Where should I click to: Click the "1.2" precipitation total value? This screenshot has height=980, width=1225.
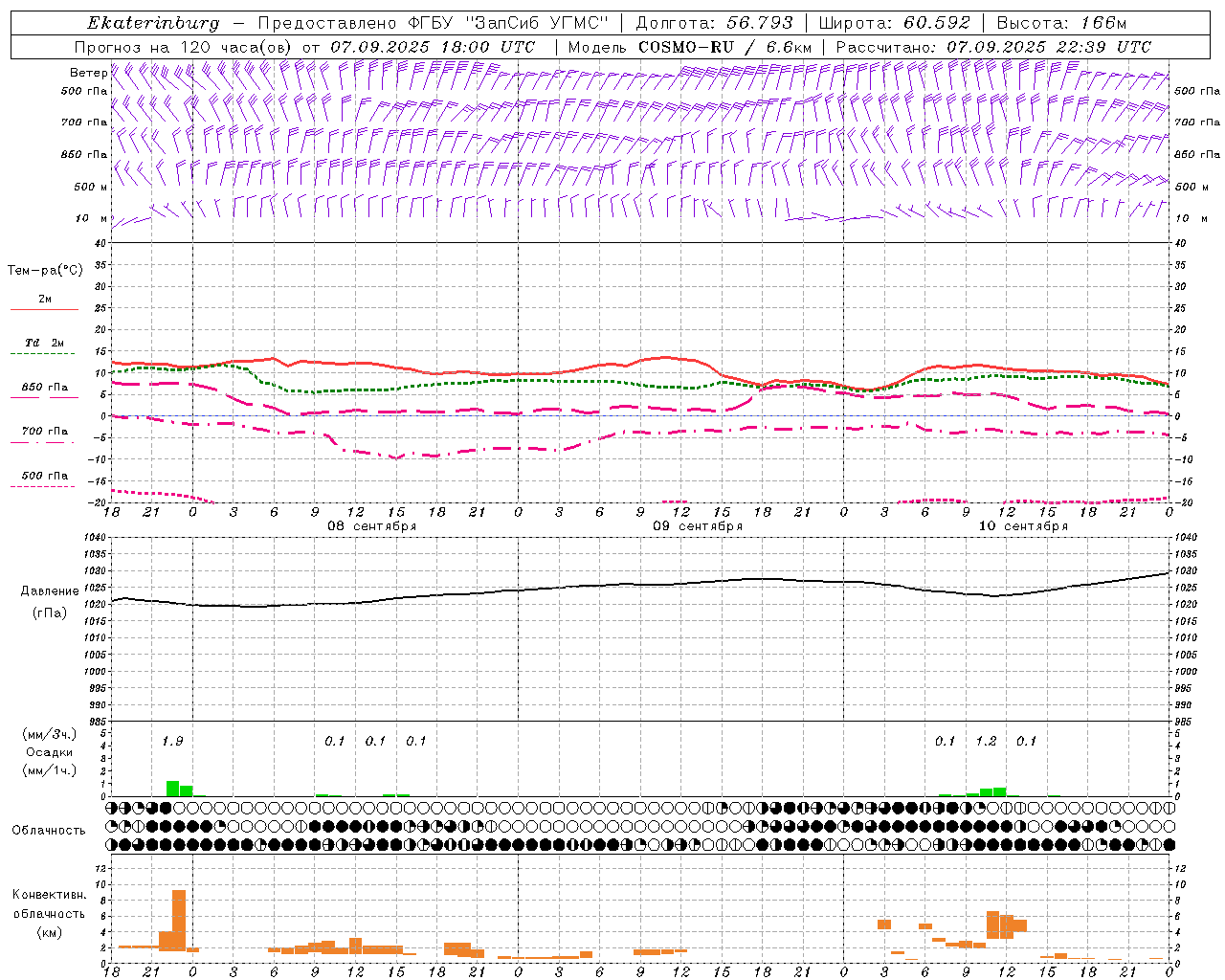coord(986,741)
